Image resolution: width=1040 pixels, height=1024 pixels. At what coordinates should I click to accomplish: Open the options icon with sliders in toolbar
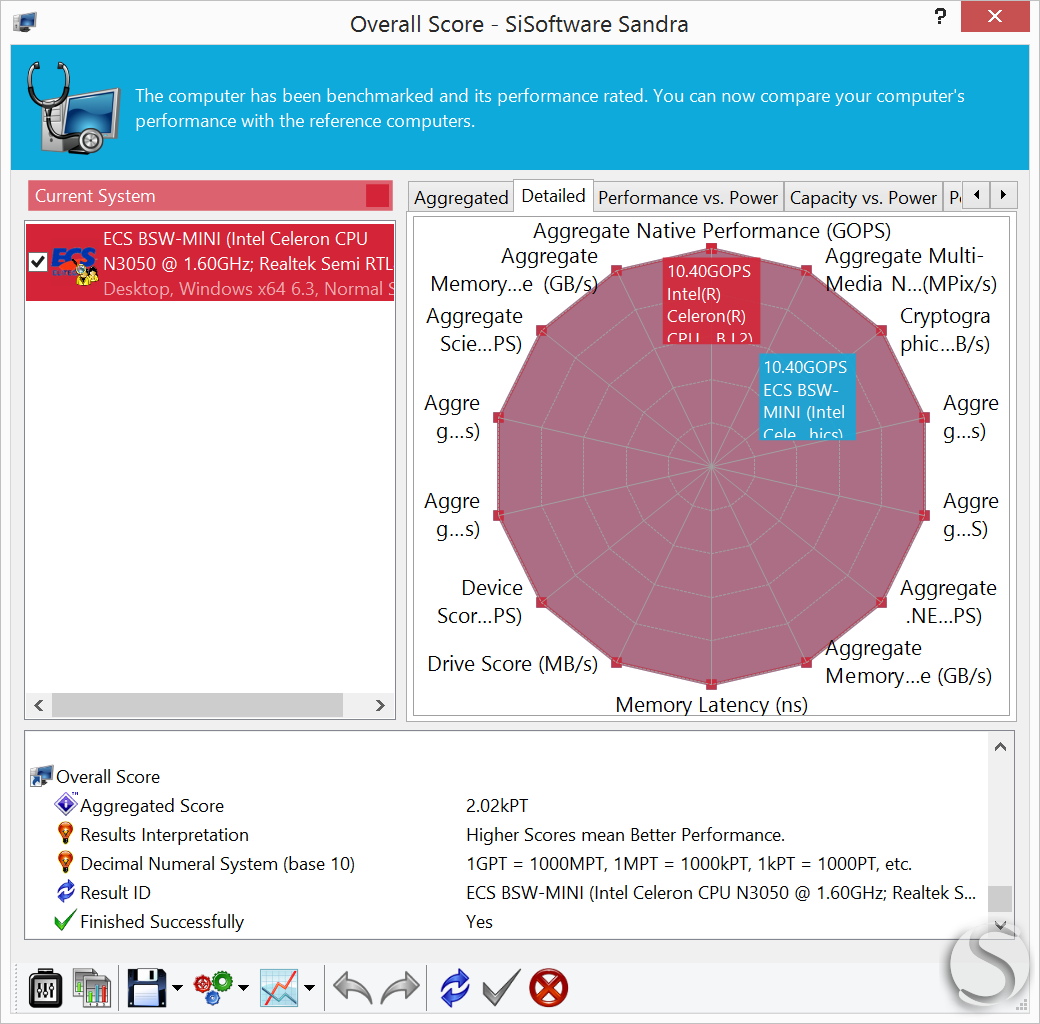coord(45,988)
